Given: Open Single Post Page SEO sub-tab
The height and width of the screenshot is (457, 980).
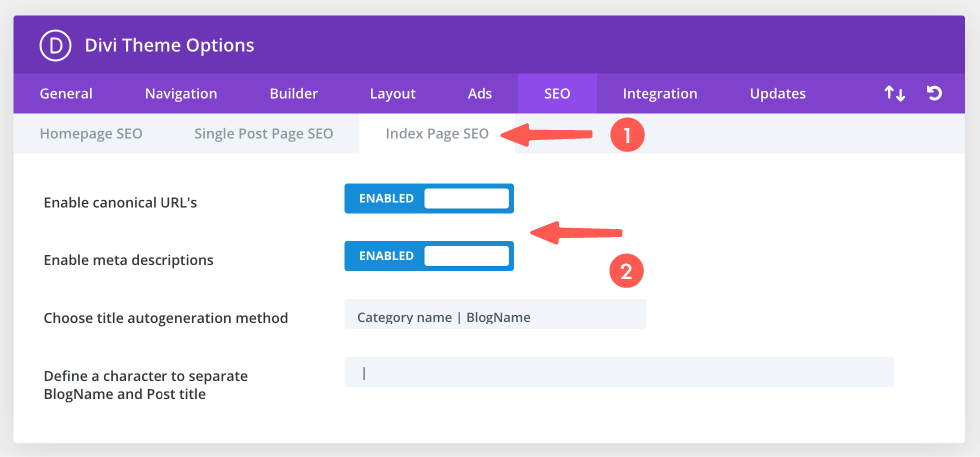Looking at the screenshot, I should [x=264, y=134].
